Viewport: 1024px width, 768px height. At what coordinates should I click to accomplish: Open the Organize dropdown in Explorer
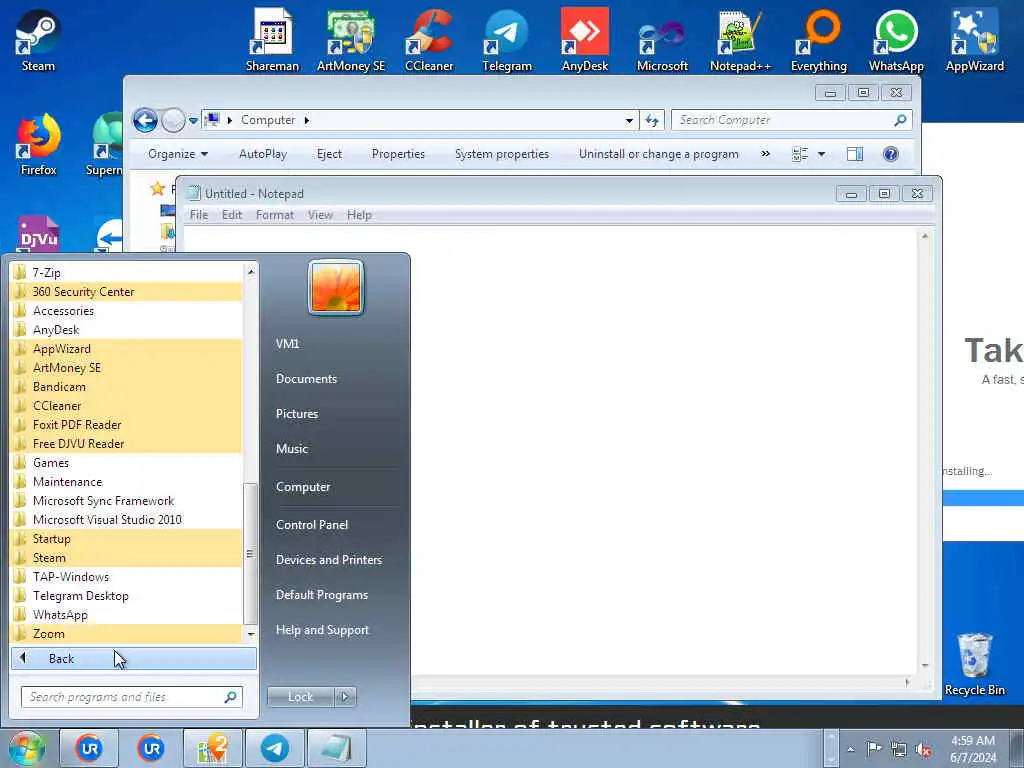coord(178,154)
